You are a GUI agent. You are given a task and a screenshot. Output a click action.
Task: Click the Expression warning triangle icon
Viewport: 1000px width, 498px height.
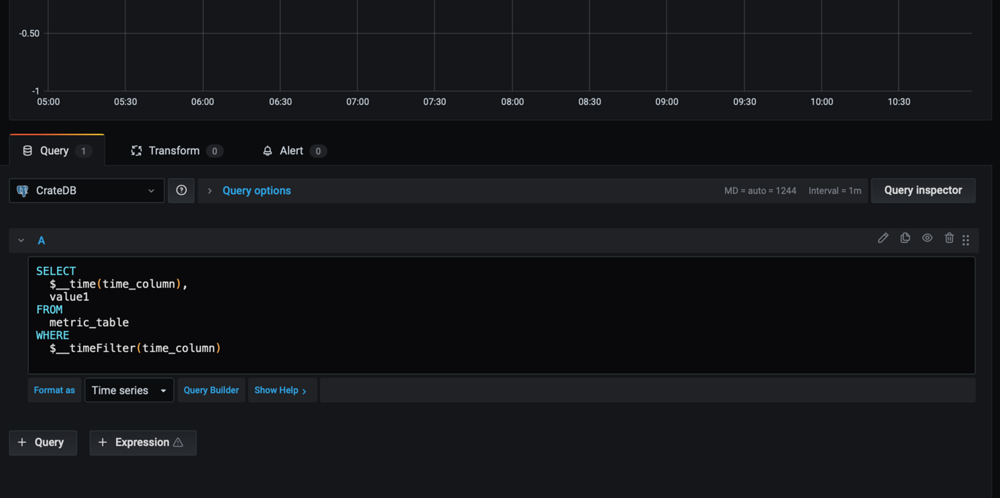click(x=178, y=443)
